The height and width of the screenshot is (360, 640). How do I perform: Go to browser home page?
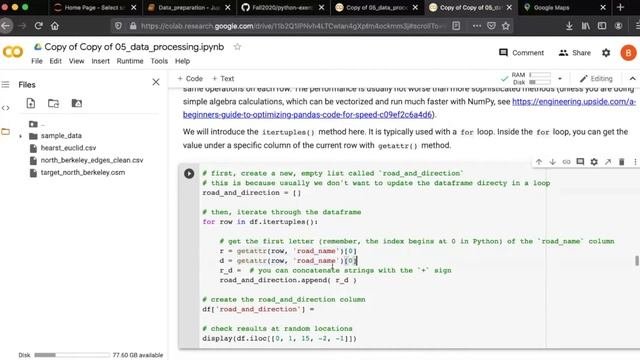(55, 26)
